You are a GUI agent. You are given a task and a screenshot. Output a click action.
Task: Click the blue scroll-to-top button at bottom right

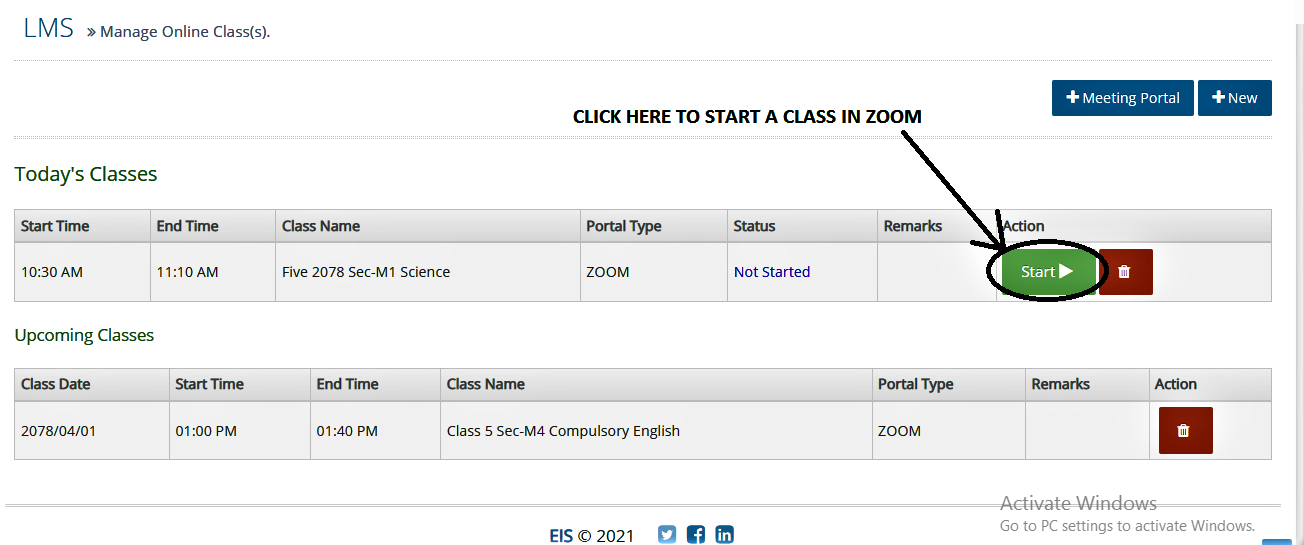[1277, 541]
